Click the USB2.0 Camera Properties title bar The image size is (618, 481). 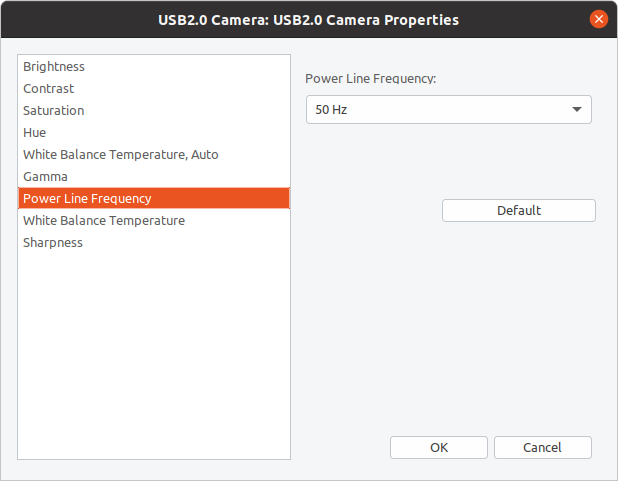[x=308, y=20]
